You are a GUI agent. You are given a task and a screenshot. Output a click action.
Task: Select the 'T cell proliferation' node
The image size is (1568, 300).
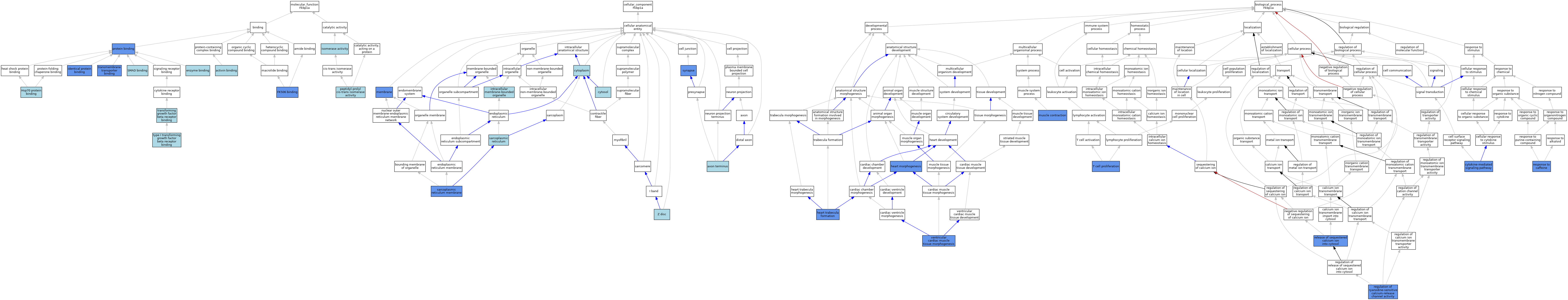(x=1106, y=166)
